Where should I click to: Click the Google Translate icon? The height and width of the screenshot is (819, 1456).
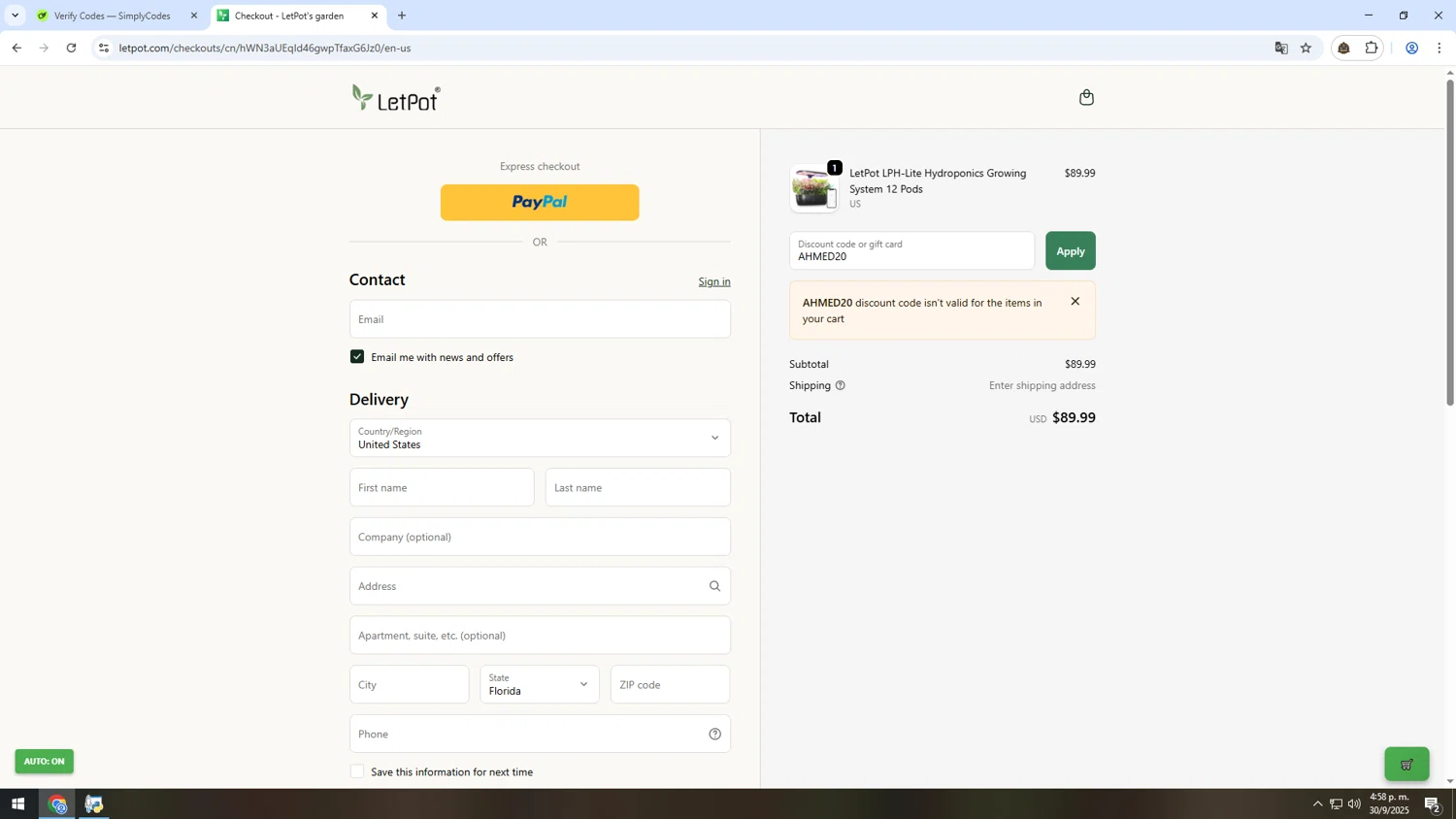coord(1281,48)
